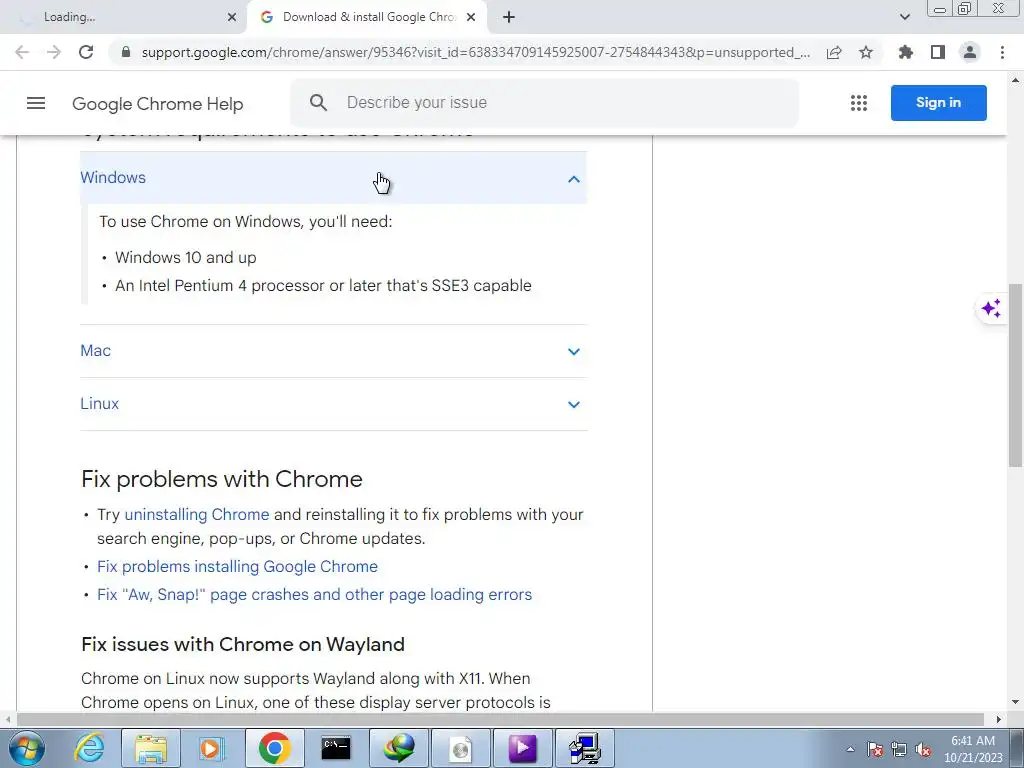Open the purple media player taskbar icon
Viewport: 1024px width, 768px height.
pyautogui.click(x=522, y=748)
